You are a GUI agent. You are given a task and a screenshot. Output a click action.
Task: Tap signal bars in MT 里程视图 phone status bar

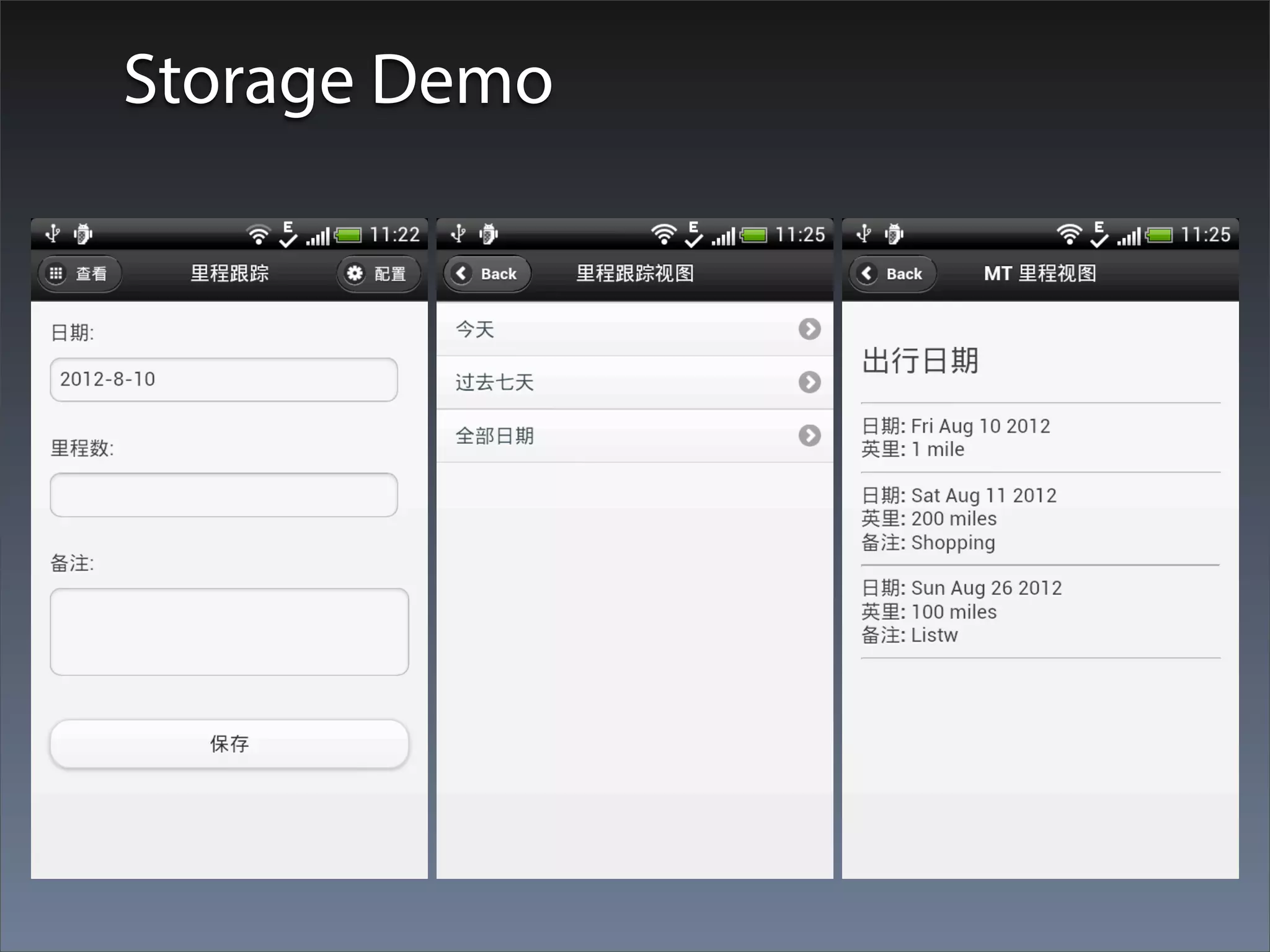coord(1129,237)
